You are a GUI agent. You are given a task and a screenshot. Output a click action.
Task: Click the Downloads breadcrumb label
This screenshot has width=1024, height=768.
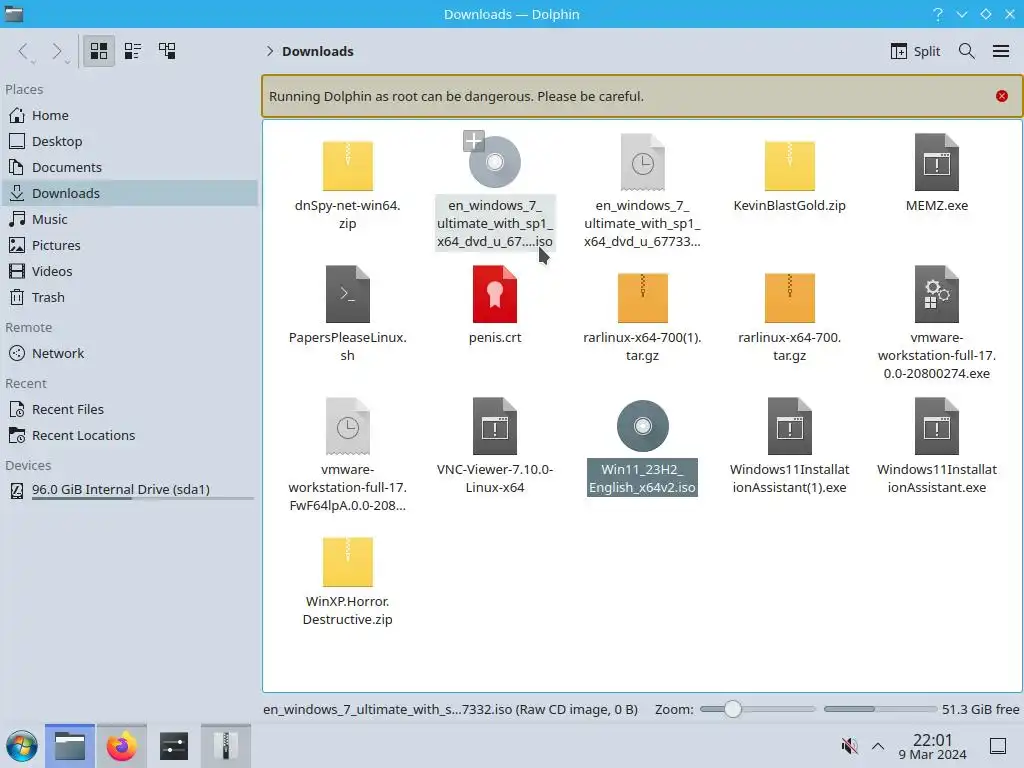pyautogui.click(x=317, y=51)
